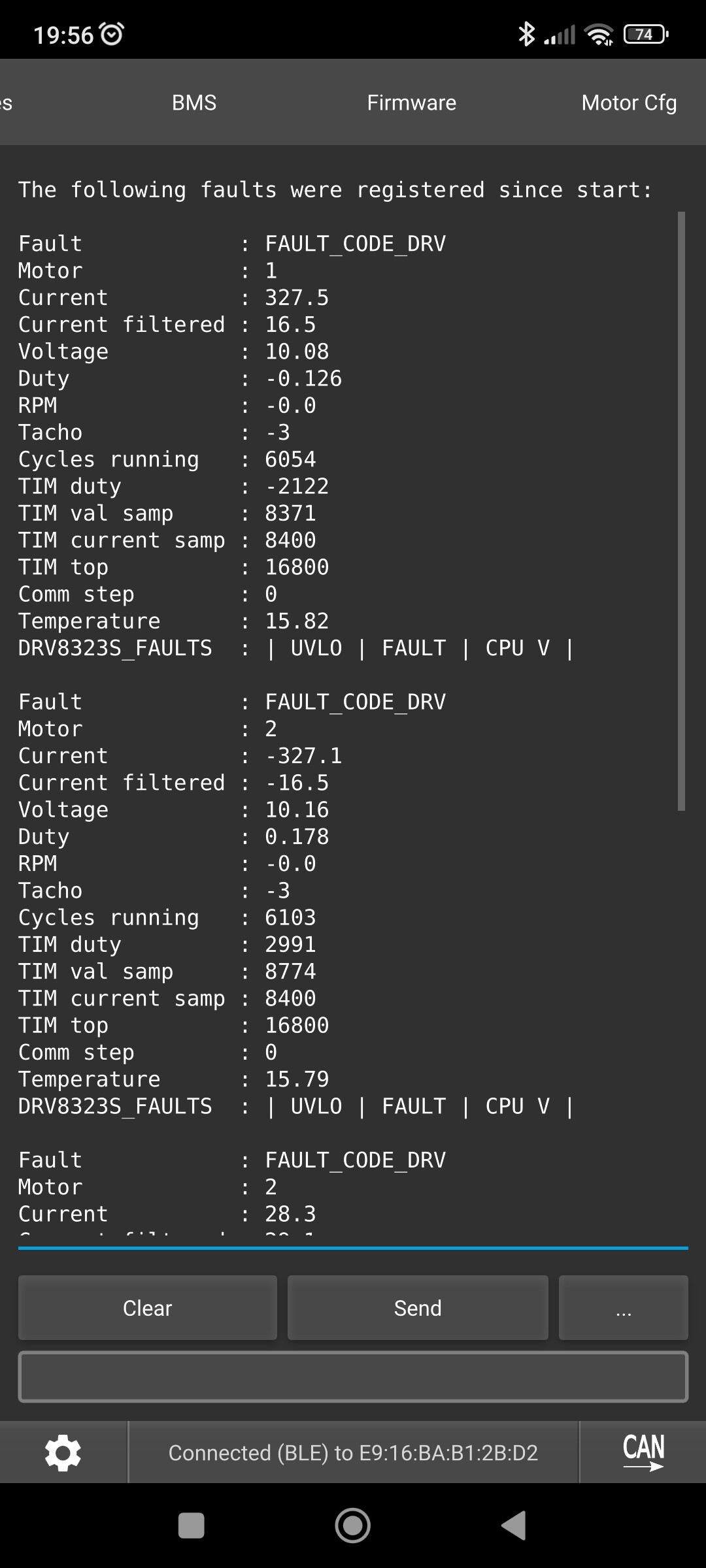706x1568 pixels.
Task: Open recent apps with square button
Action: pos(191,1526)
